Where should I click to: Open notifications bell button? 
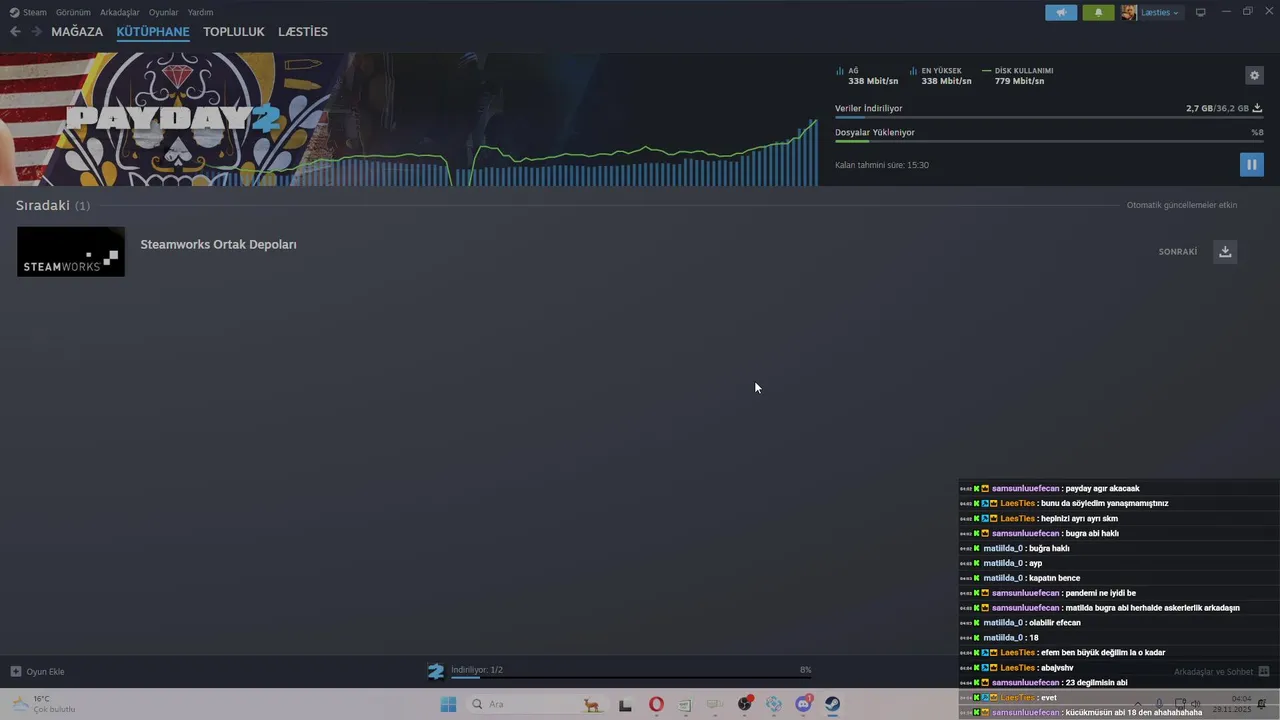(1098, 12)
